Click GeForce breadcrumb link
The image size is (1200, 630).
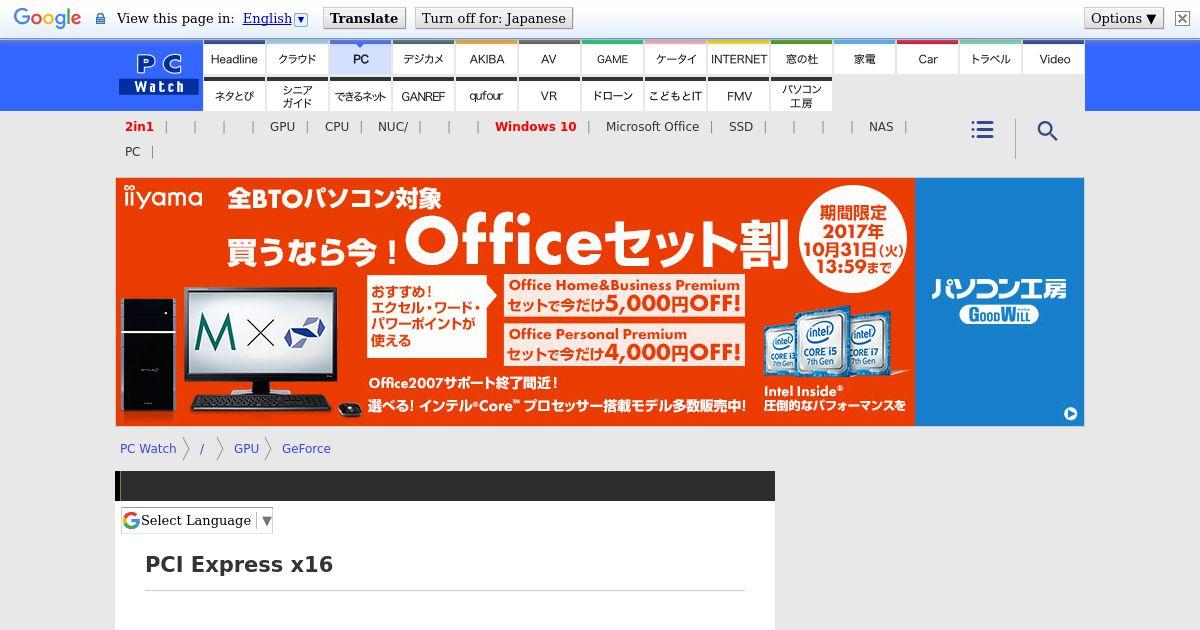tap(306, 449)
